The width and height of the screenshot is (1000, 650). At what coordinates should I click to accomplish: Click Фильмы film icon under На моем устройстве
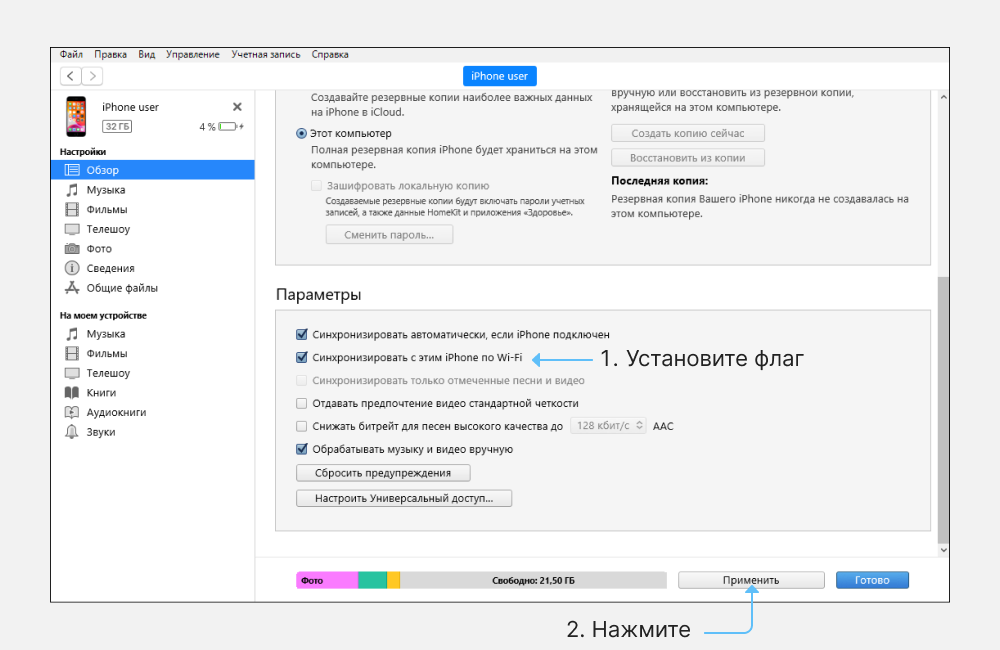(72, 353)
